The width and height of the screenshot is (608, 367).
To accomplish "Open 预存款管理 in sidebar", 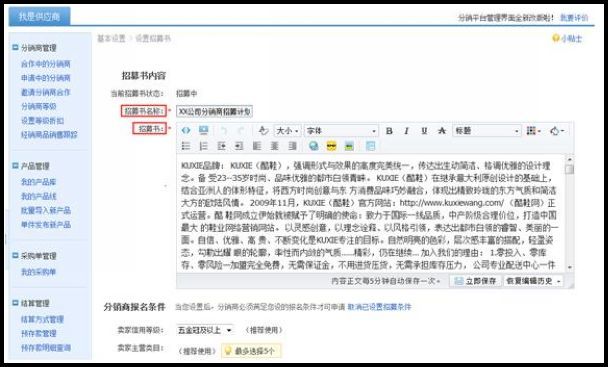I will point(39,334).
